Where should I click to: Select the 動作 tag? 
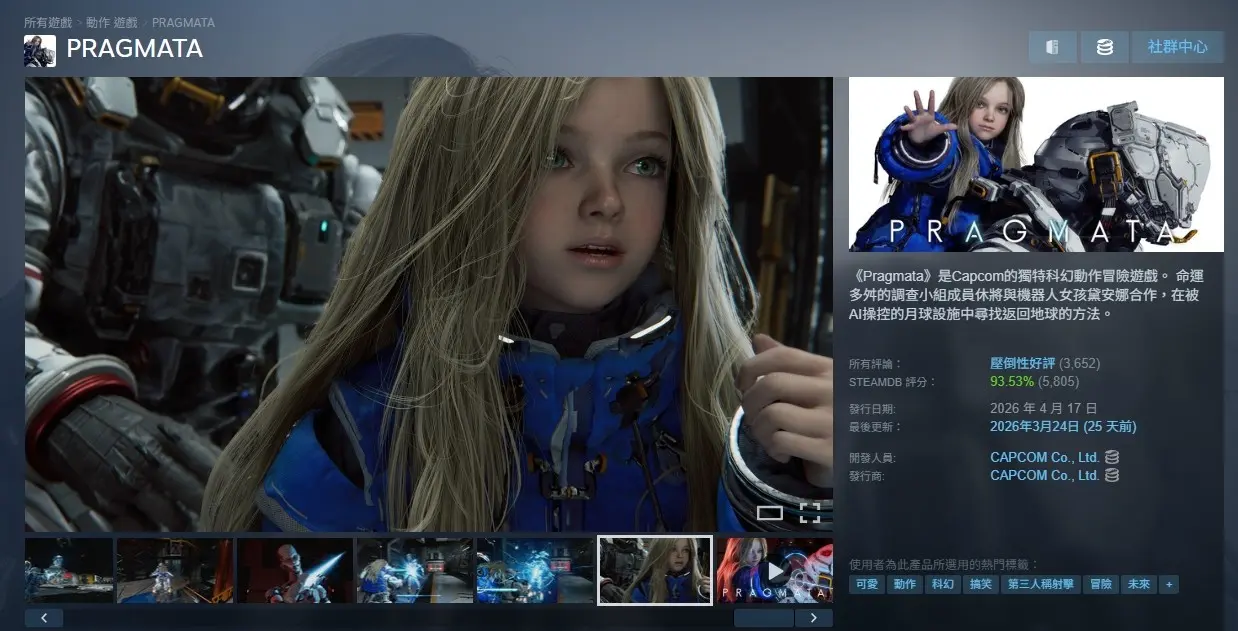pyautogui.click(x=905, y=584)
